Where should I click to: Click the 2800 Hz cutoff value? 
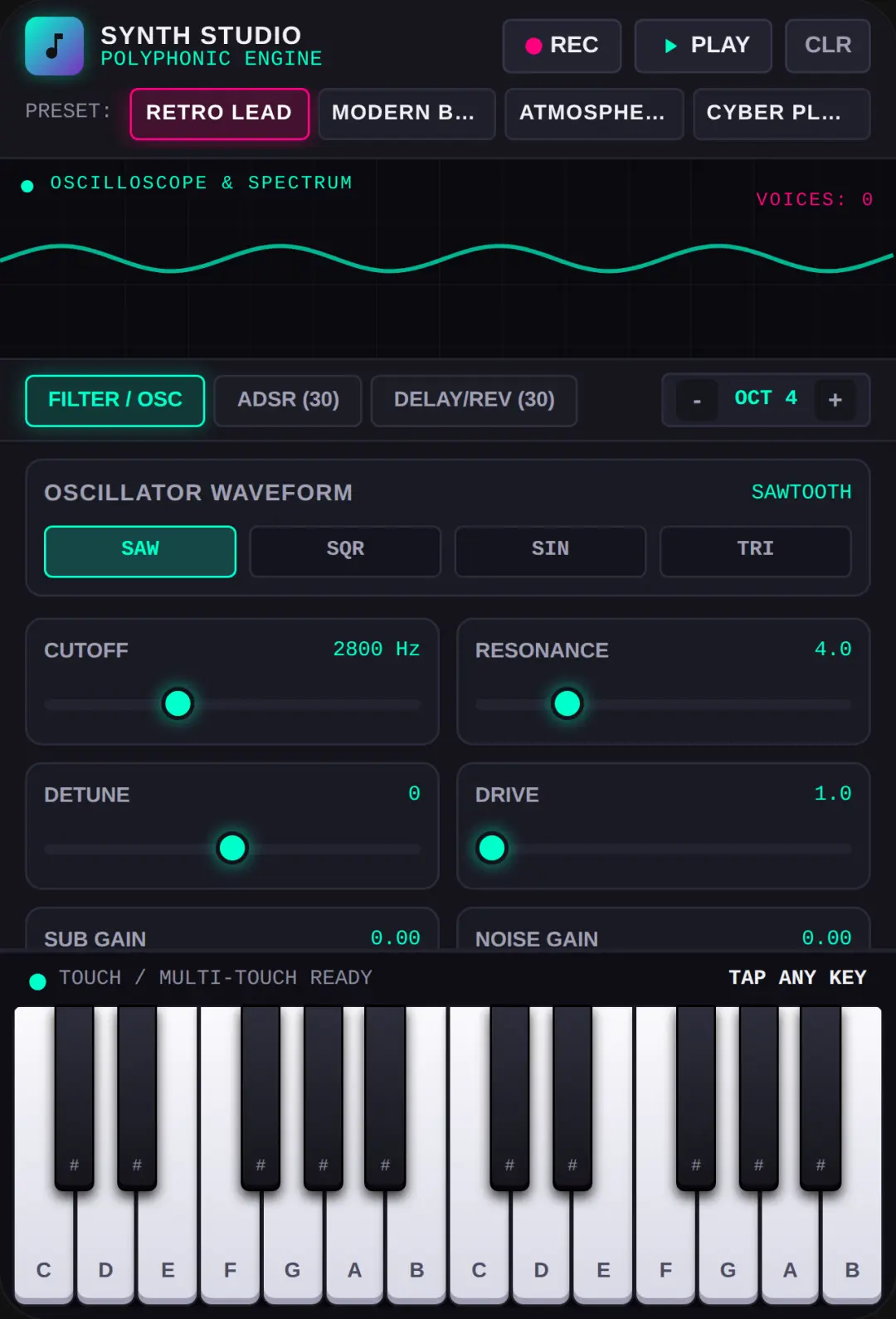(x=377, y=649)
